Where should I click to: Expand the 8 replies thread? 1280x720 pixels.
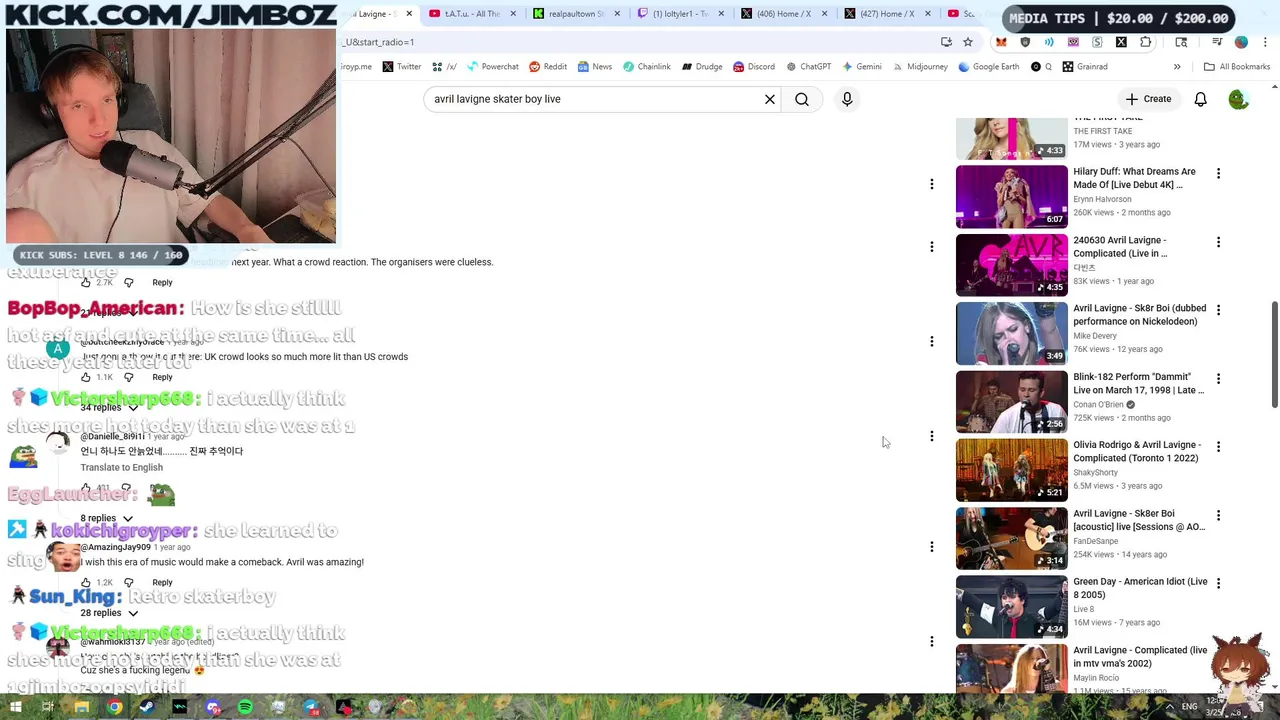tap(106, 518)
